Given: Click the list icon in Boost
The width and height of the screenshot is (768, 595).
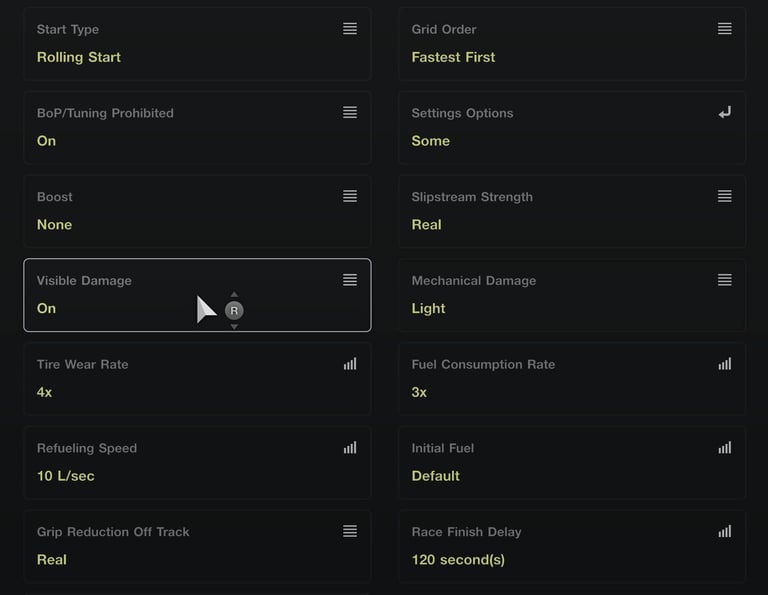Looking at the screenshot, I should (x=350, y=197).
